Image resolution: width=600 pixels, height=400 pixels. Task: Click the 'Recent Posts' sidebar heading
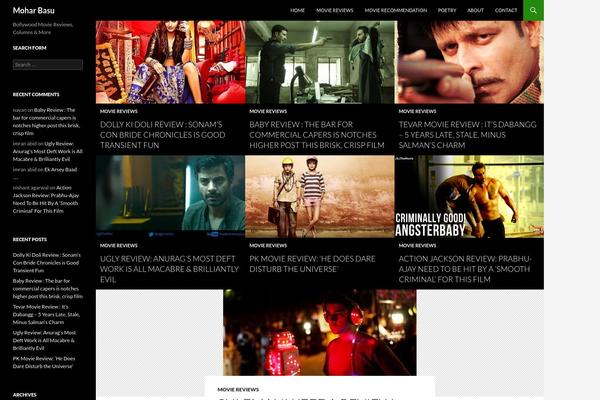[x=30, y=240]
